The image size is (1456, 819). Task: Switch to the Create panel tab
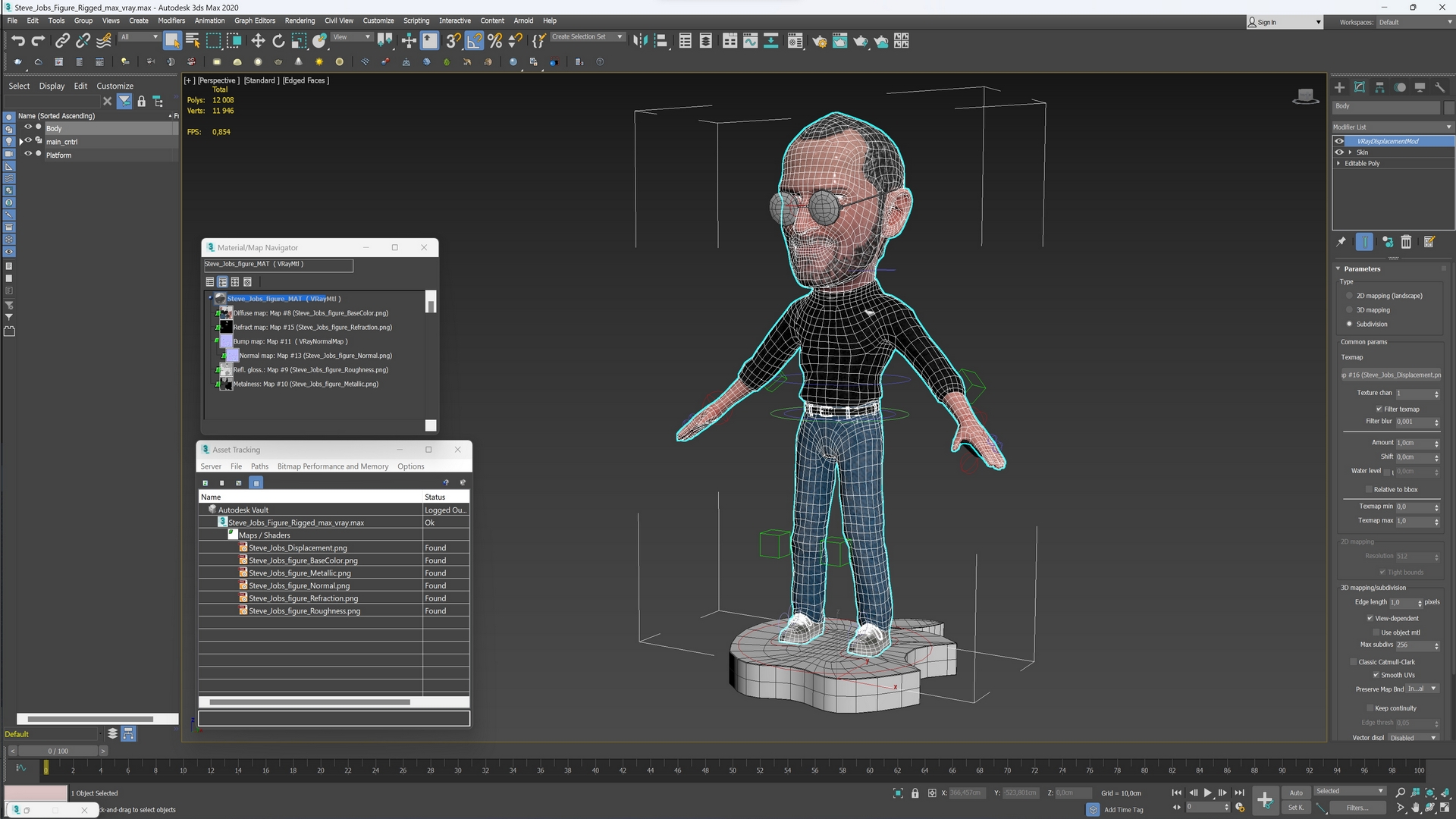click(x=1339, y=87)
